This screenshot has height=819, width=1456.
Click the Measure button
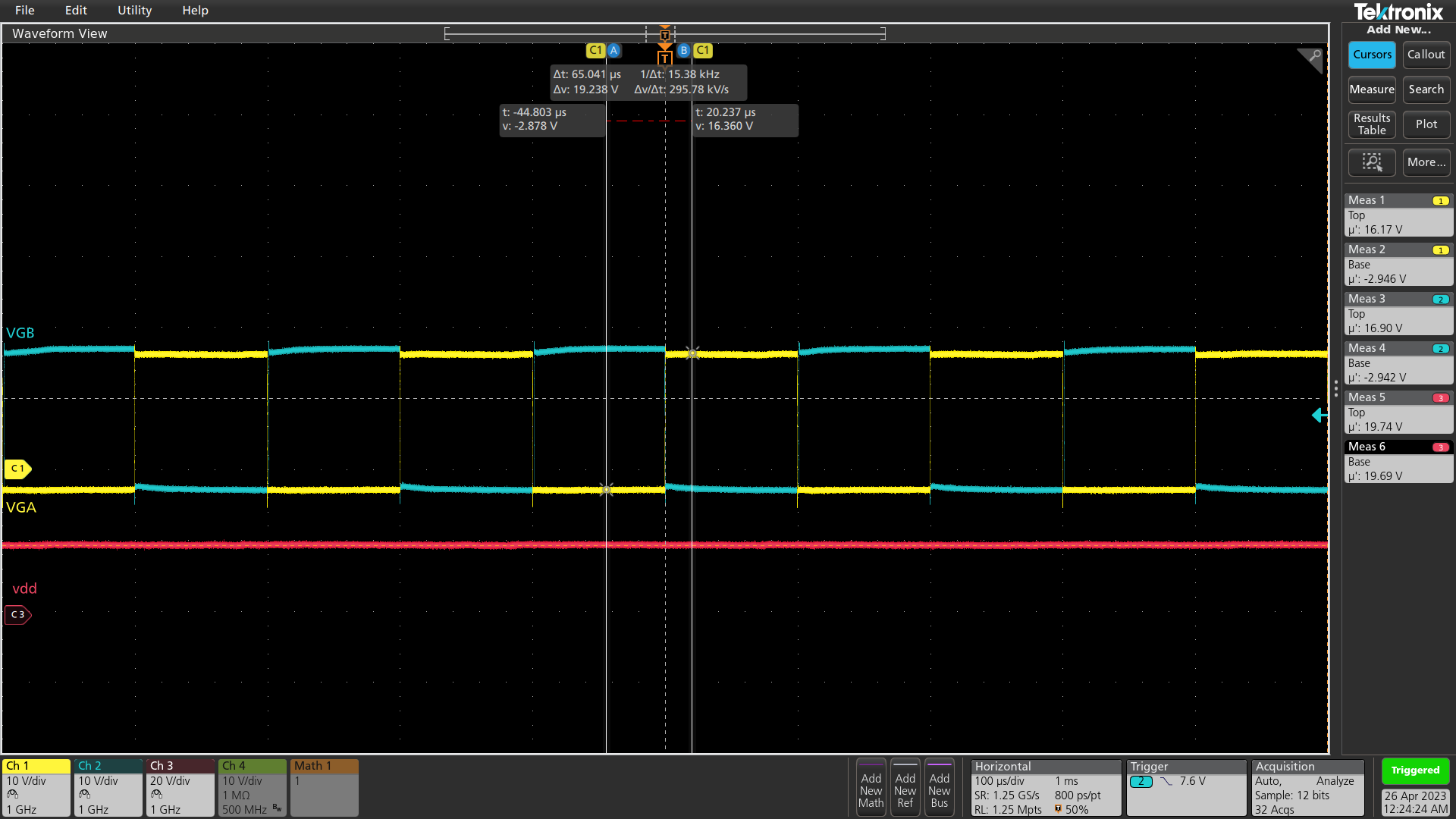coord(1371,89)
